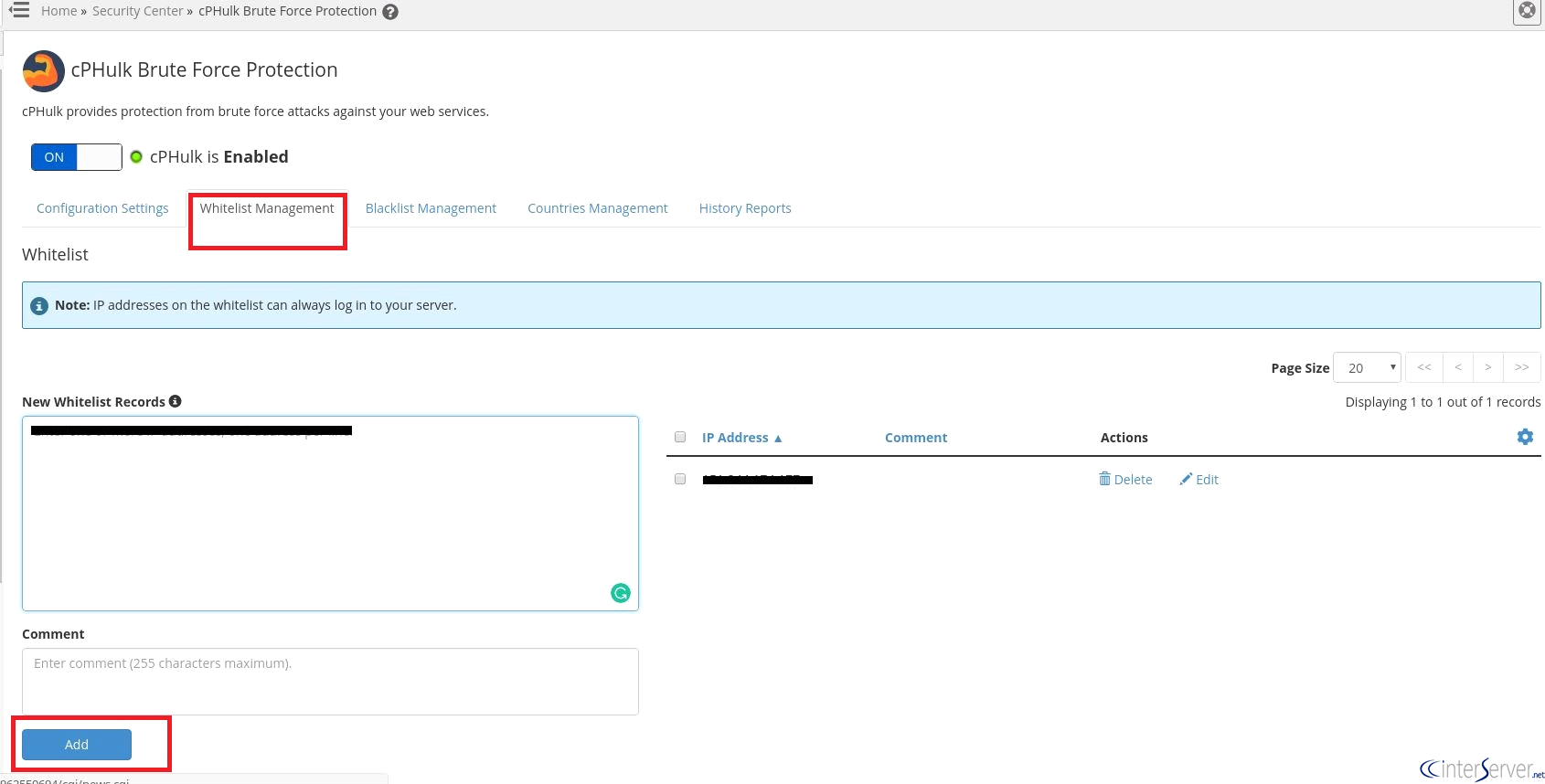Screen dimensions: 1545x784
Task: Switch to the Blacklist Management tab
Action: (x=431, y=208)
